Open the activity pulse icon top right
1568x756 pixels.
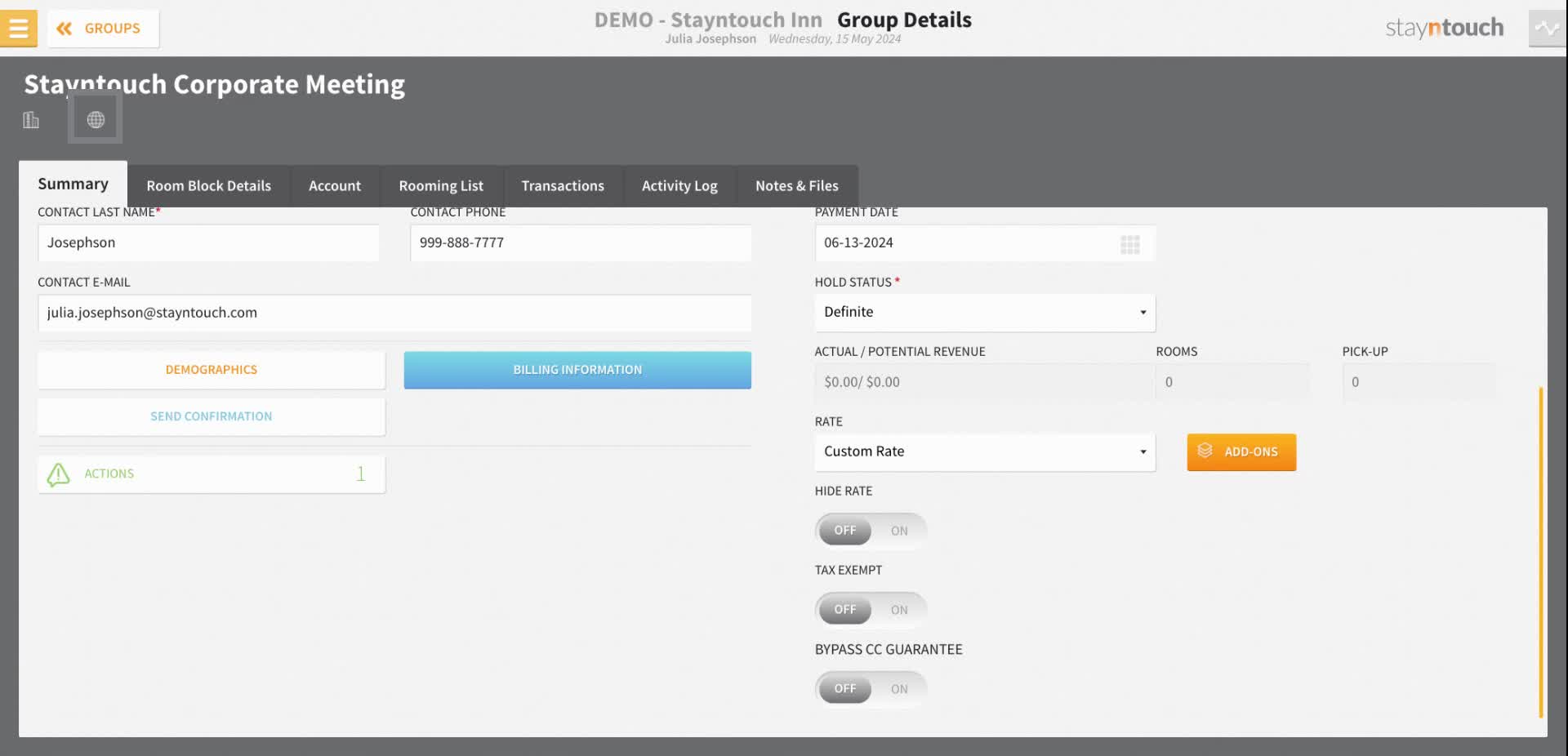point(1547,29)
